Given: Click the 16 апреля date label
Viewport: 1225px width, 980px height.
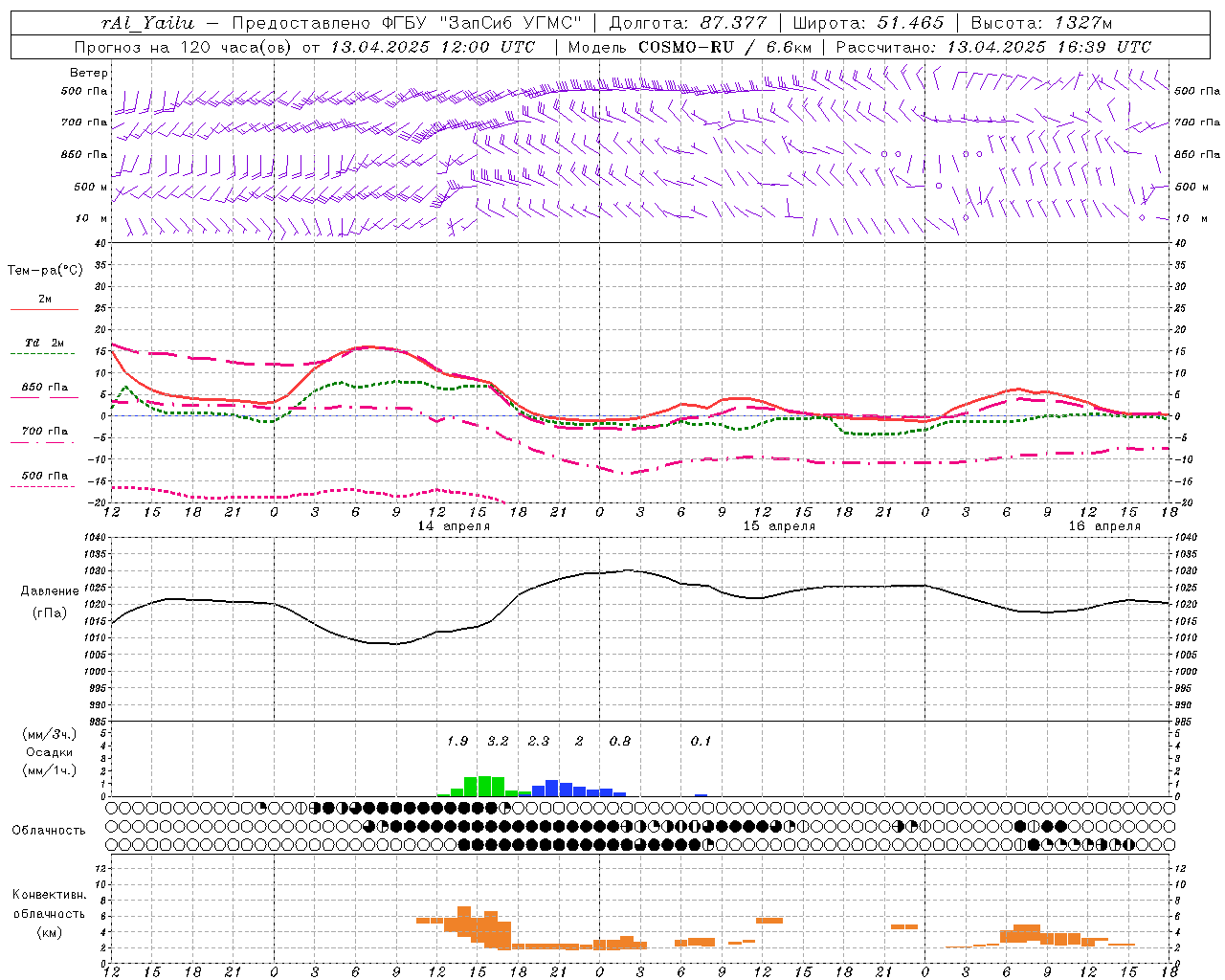Looking at the screenshot, I should [x=1104, y=526].
